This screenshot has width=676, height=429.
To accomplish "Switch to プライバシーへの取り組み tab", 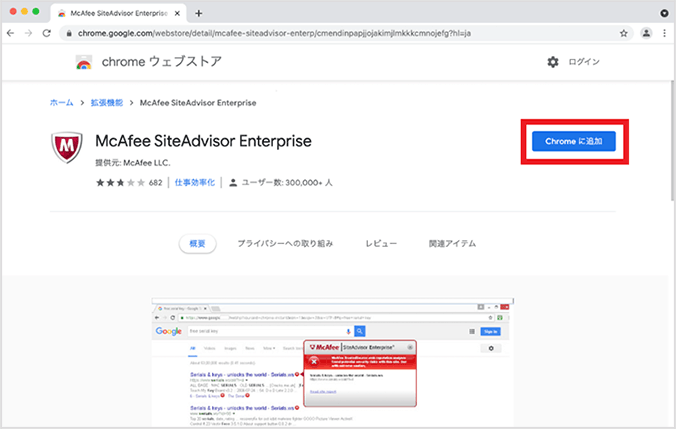I will tap(285, 244).
